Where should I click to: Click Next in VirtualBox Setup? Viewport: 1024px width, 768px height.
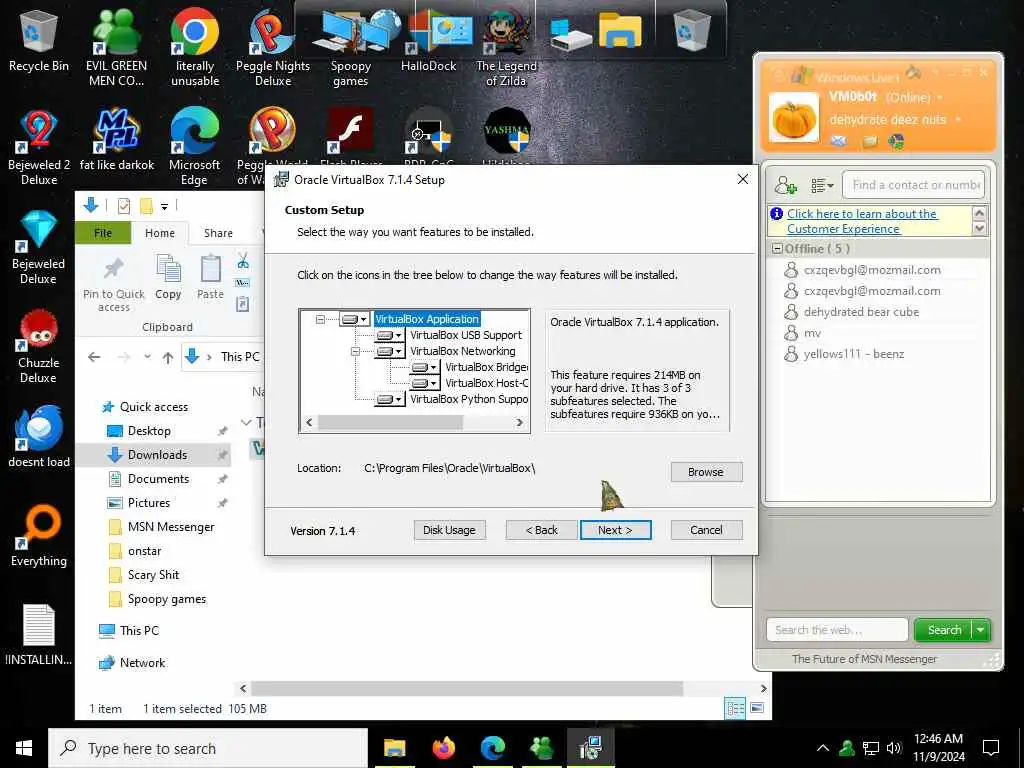click(x=615, y=530)
